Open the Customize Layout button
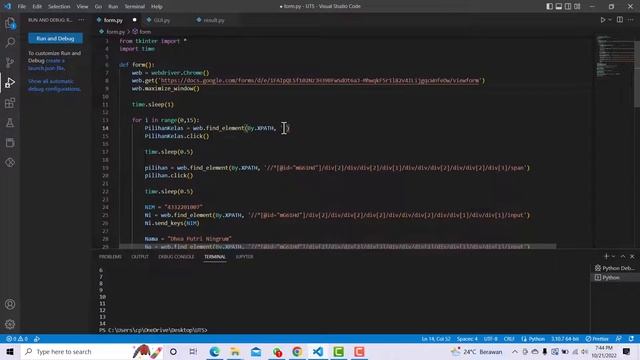The width and height of the screenshot is (640, 360). 577,6
